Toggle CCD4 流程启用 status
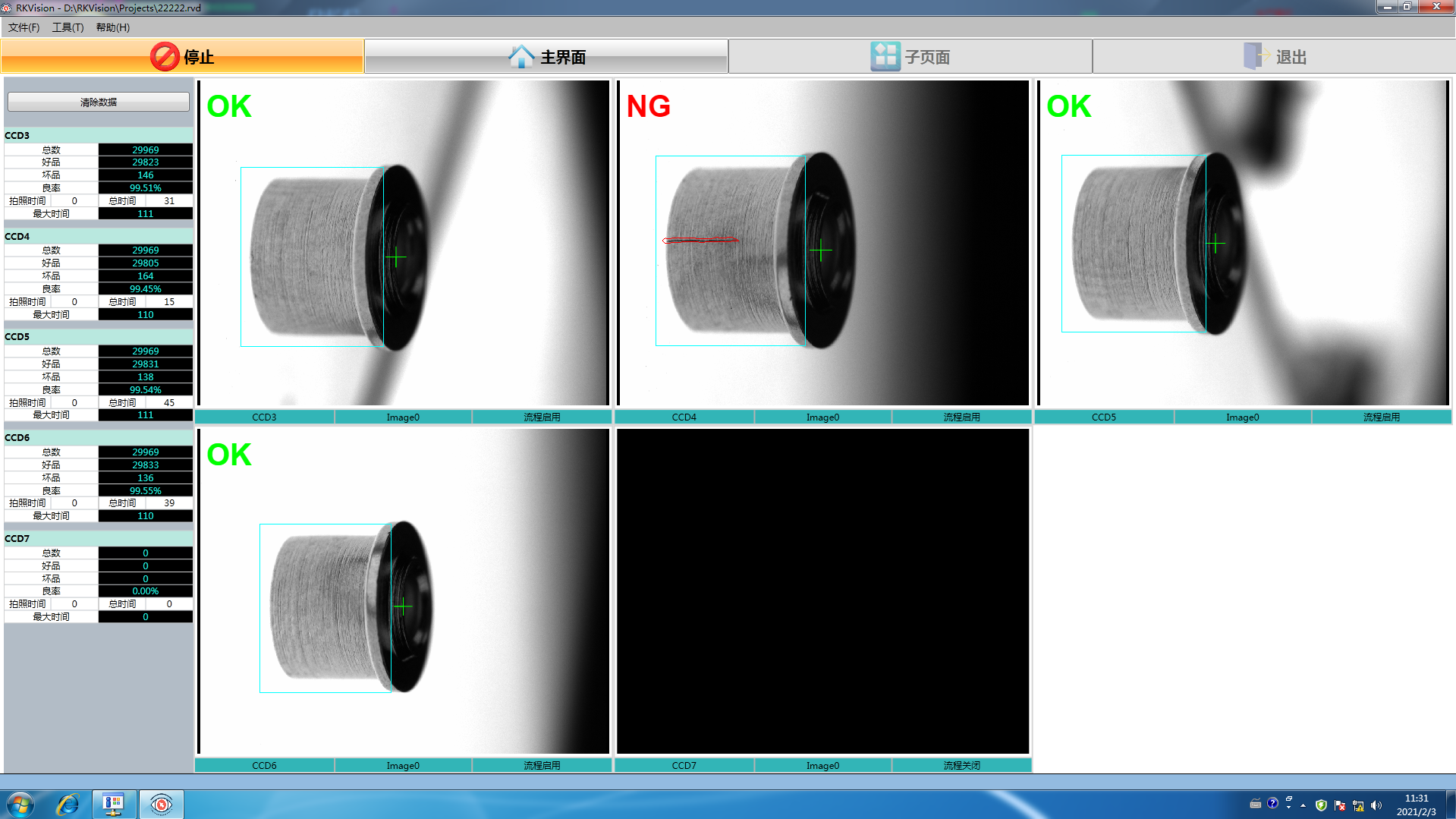Screen dimensions: 1456x819 [x=961, y=417]
